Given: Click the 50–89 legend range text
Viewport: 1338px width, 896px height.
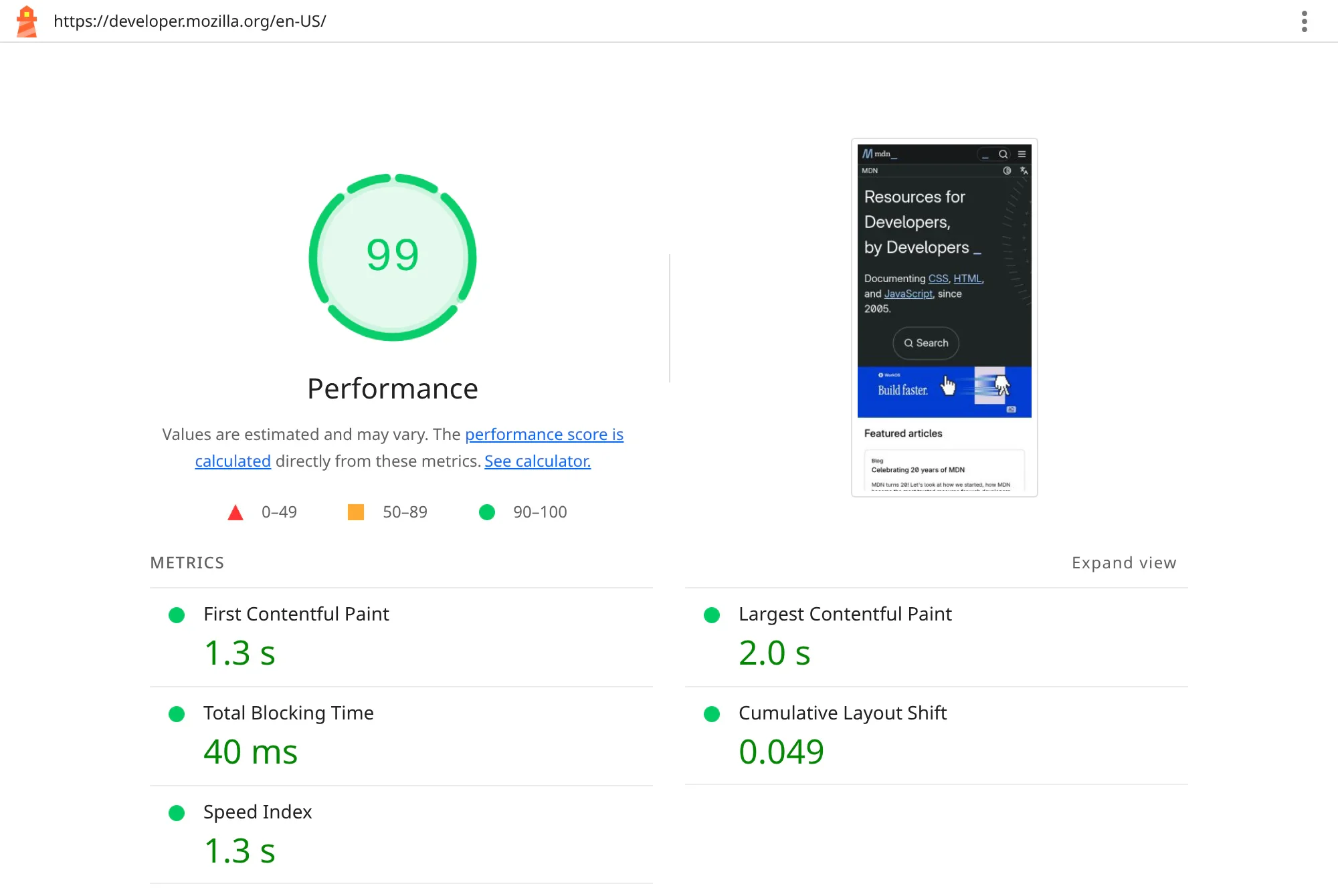Looking at the screenshot, I should [x=405, y=512].
